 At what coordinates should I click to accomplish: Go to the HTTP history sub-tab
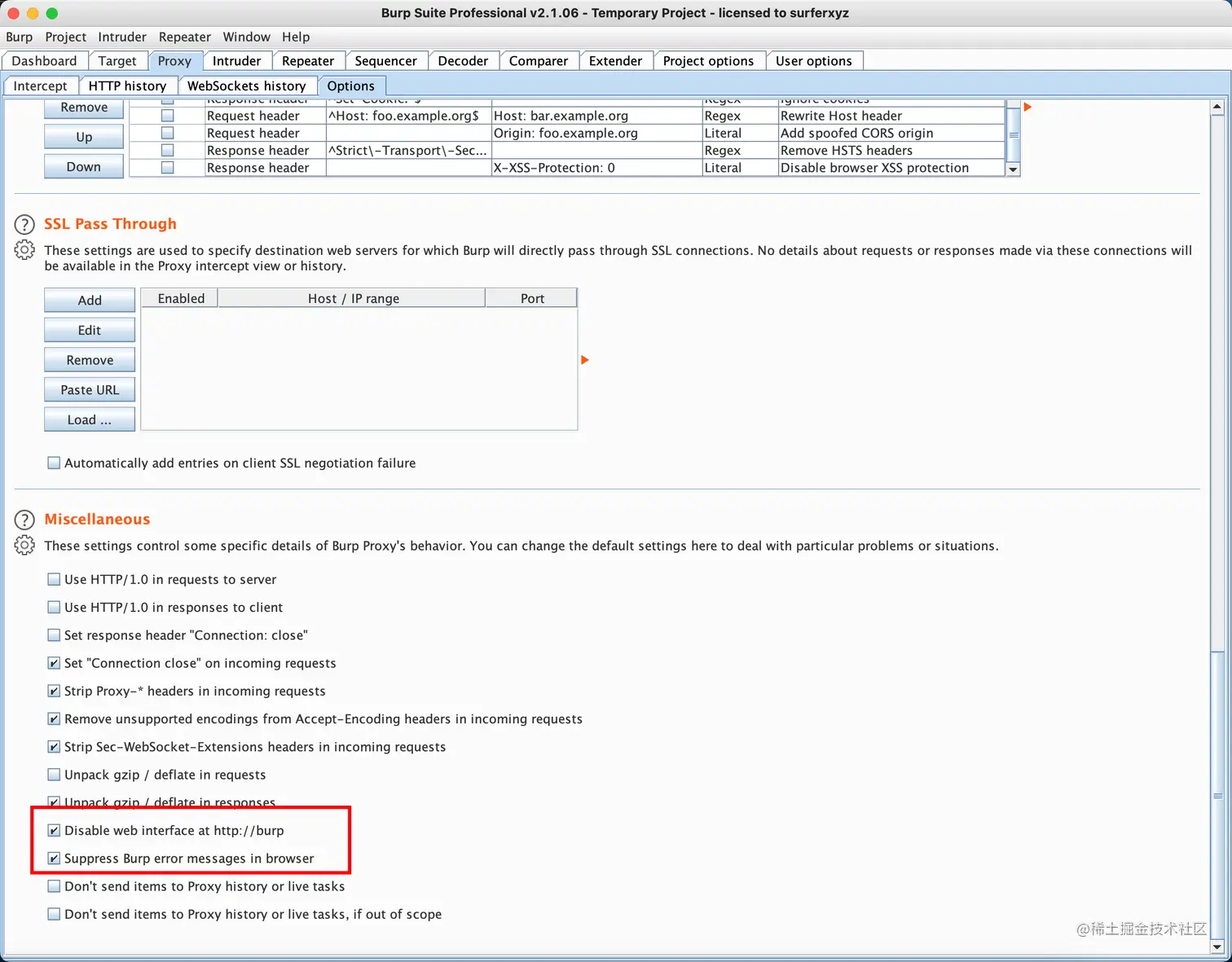point(127,86)
